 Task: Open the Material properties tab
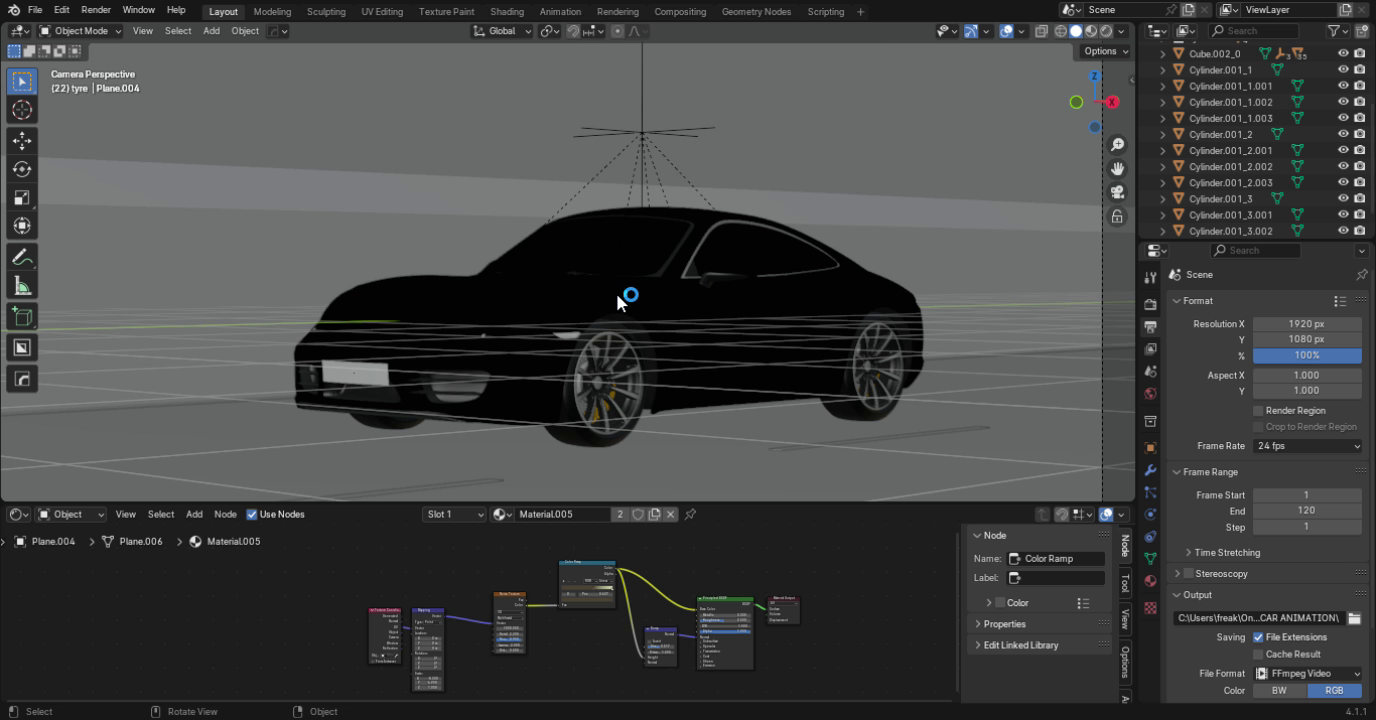[x=1150, y=580]
